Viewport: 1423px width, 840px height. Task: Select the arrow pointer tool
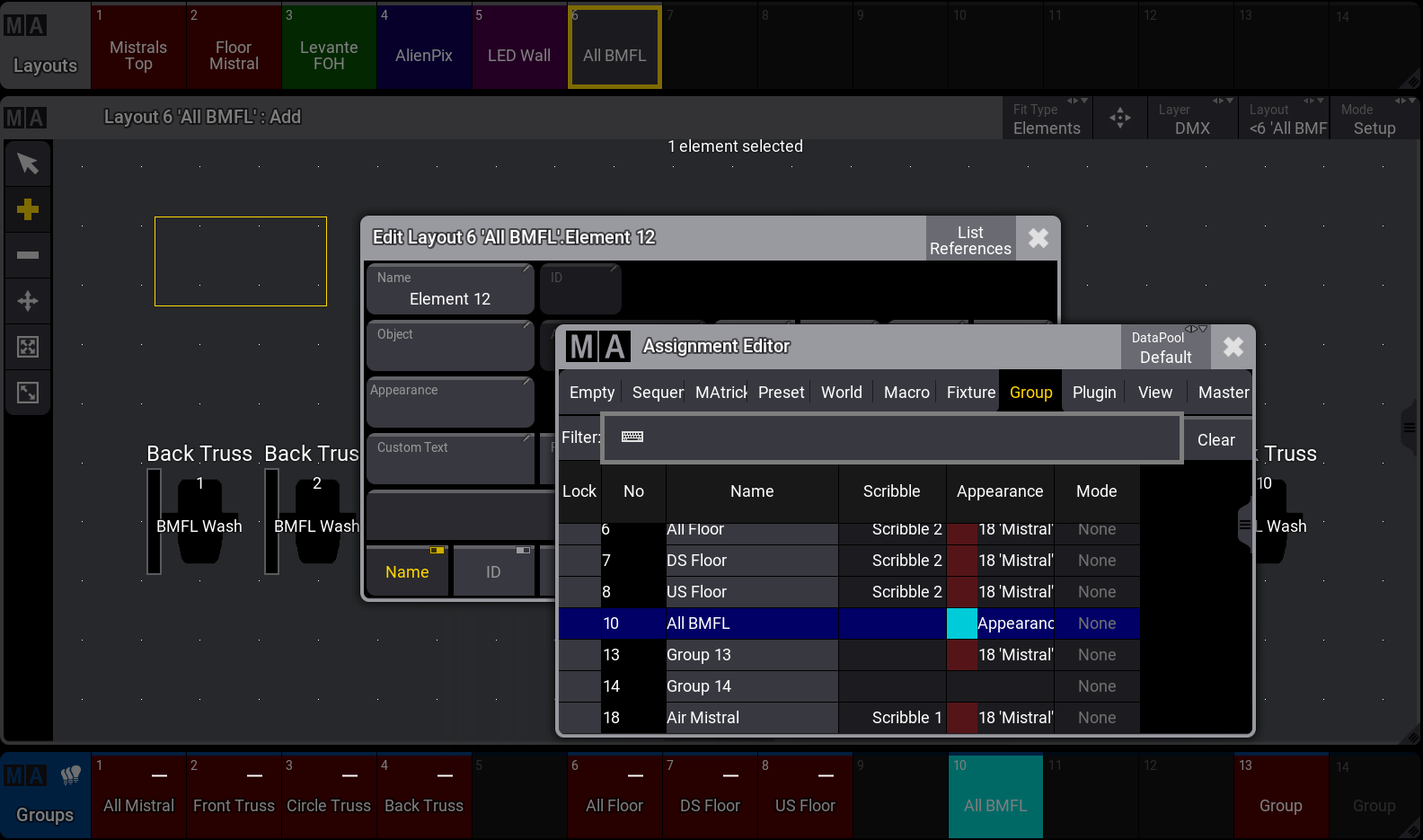[28, 164]
